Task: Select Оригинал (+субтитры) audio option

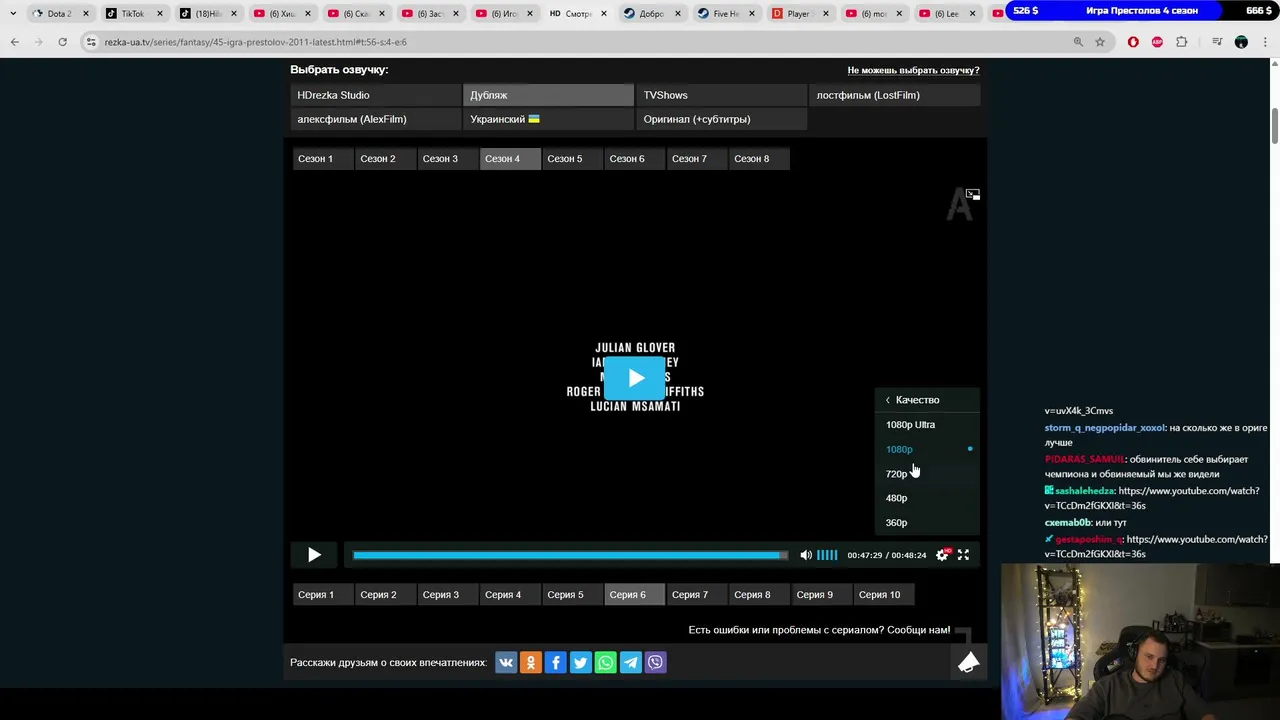Action: coord(721,119)
